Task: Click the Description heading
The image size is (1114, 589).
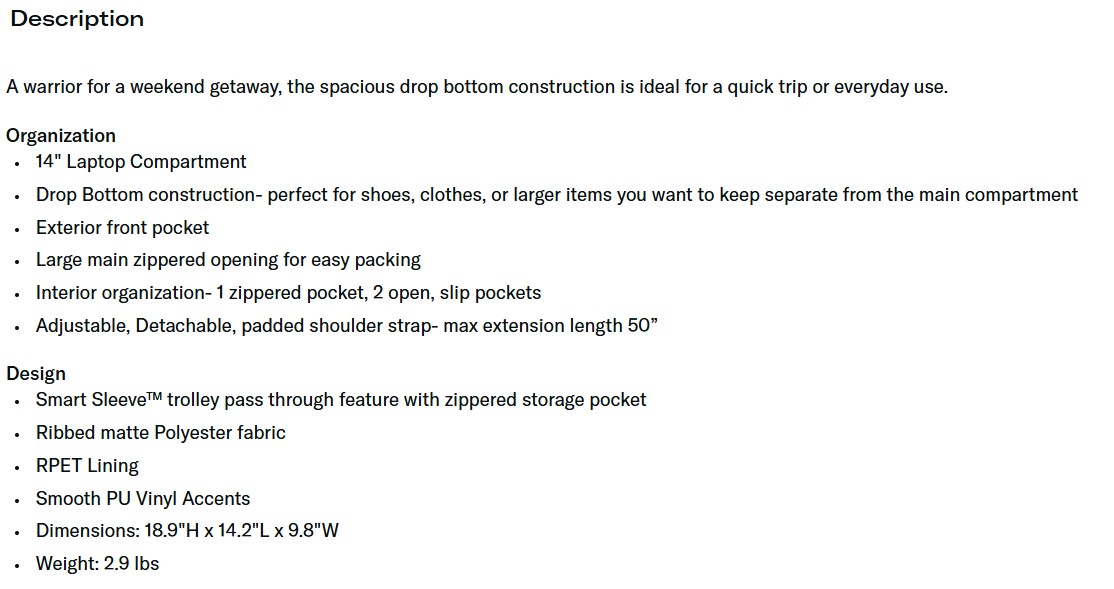Action: [x=77, y=19]
